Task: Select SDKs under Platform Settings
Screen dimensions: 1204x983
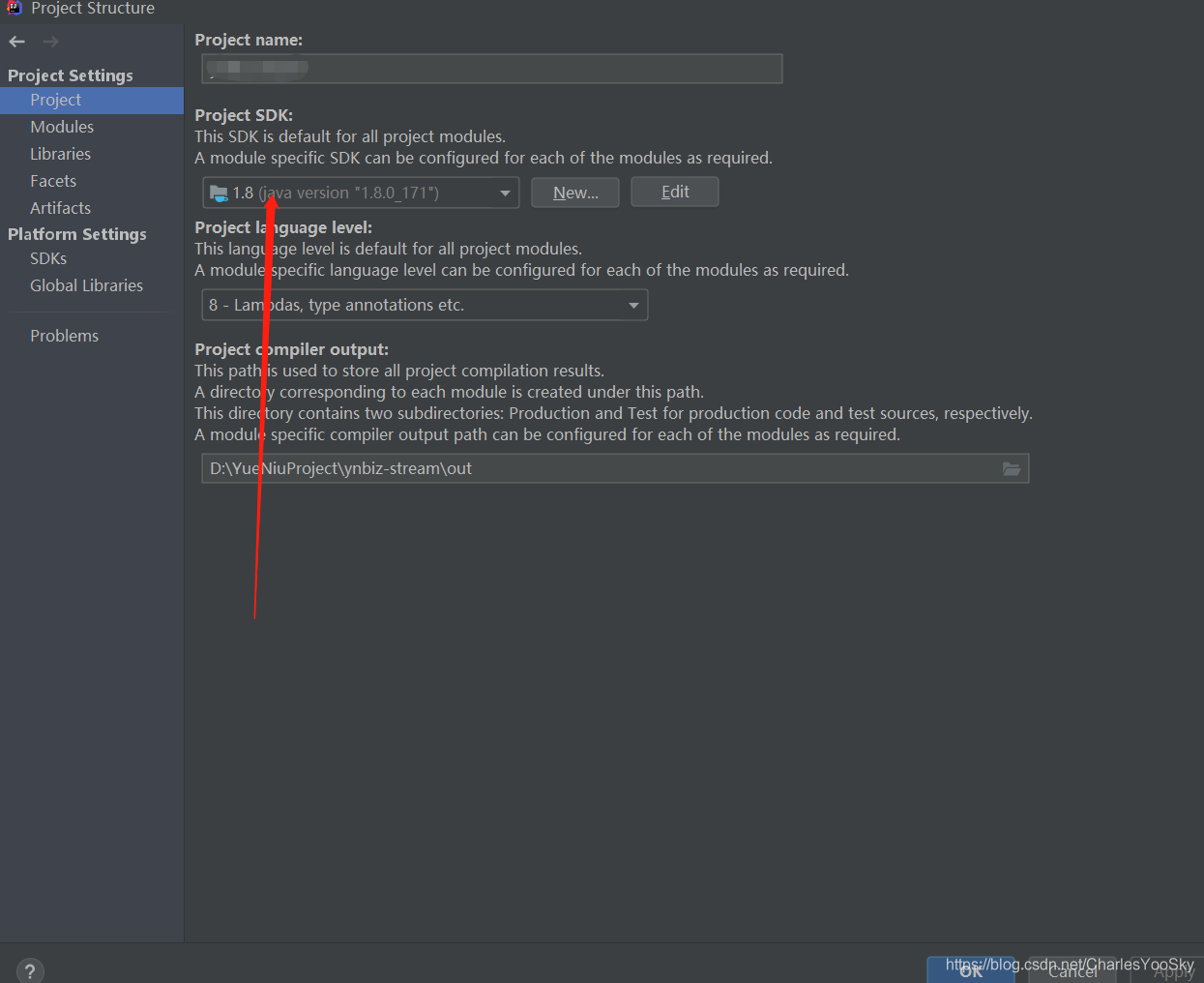Action: [48, 258]
